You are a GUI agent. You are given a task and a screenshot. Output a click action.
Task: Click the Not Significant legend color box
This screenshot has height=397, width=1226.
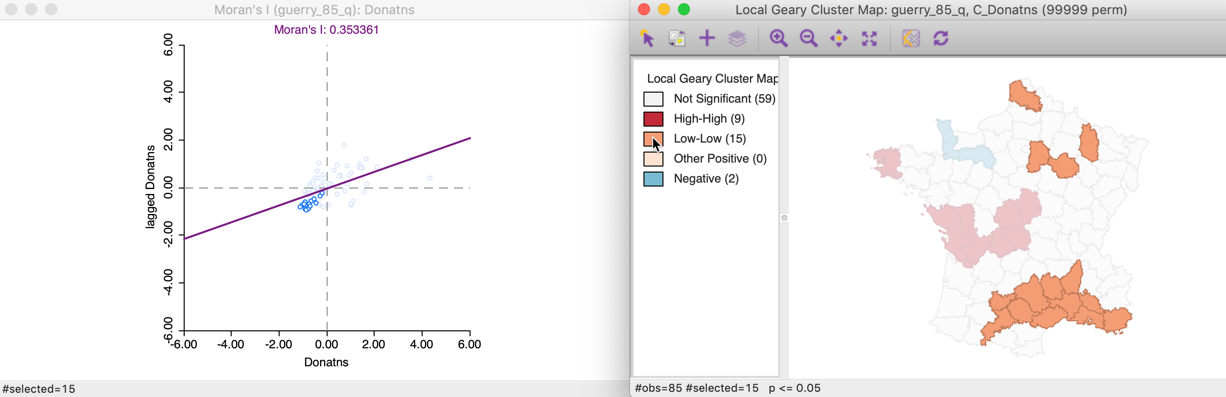click(653, 99)
